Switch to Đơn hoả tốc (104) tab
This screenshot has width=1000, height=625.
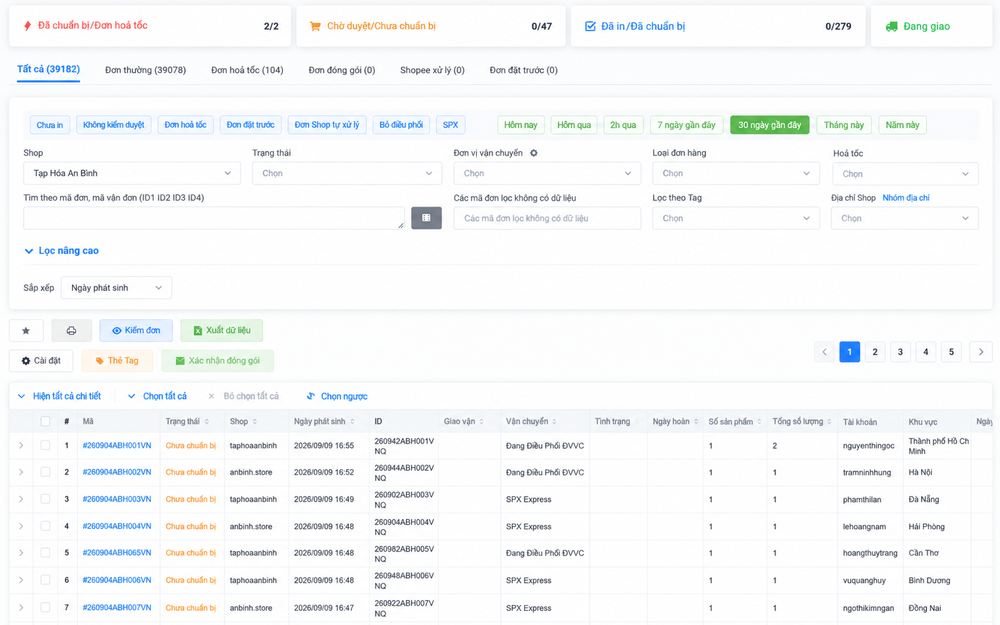click(247, 70)
